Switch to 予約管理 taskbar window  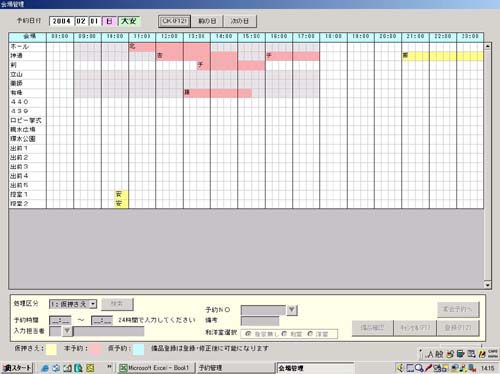pyautogui.click(x=235, y=368)
